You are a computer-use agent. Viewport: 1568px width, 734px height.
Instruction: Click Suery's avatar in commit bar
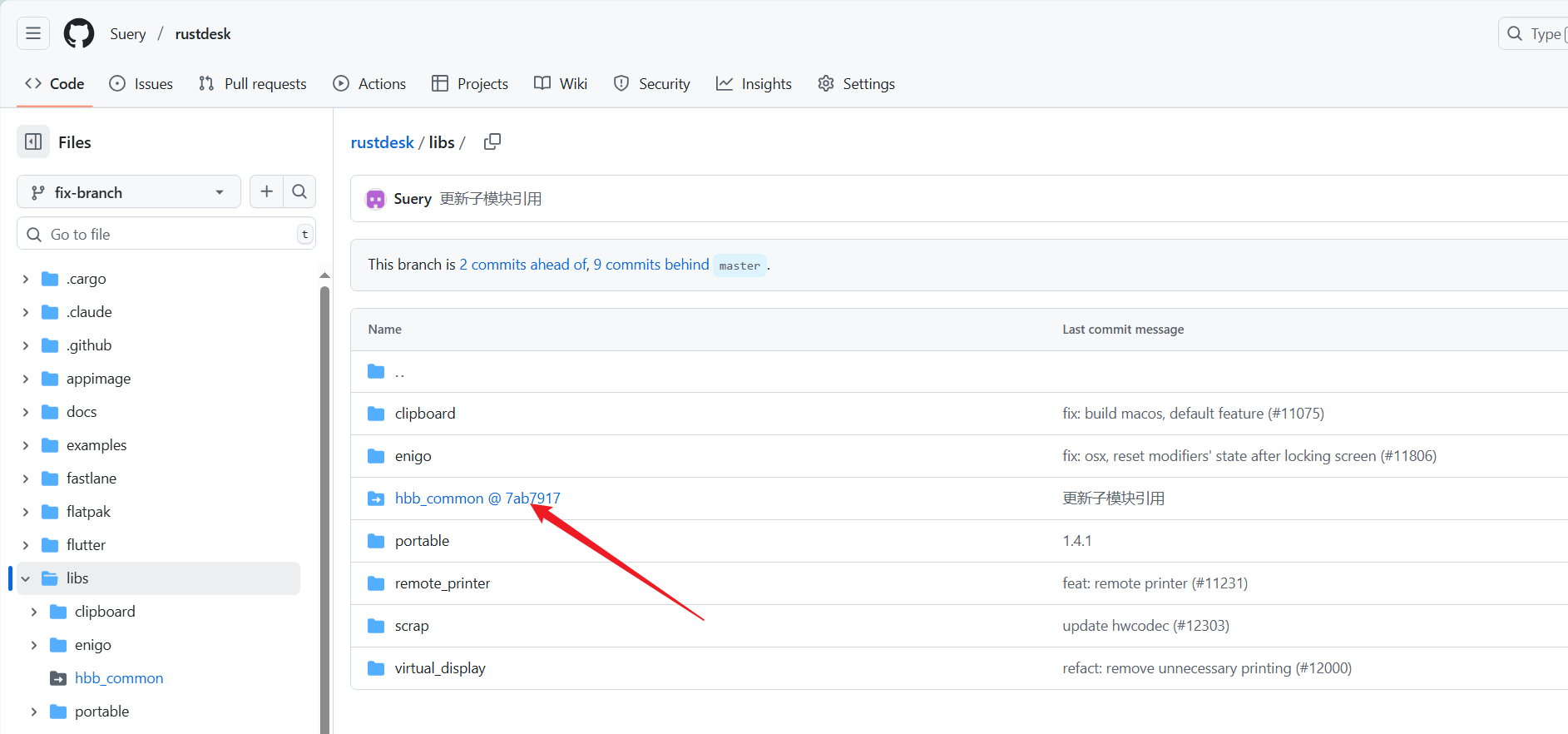point(376,199)
